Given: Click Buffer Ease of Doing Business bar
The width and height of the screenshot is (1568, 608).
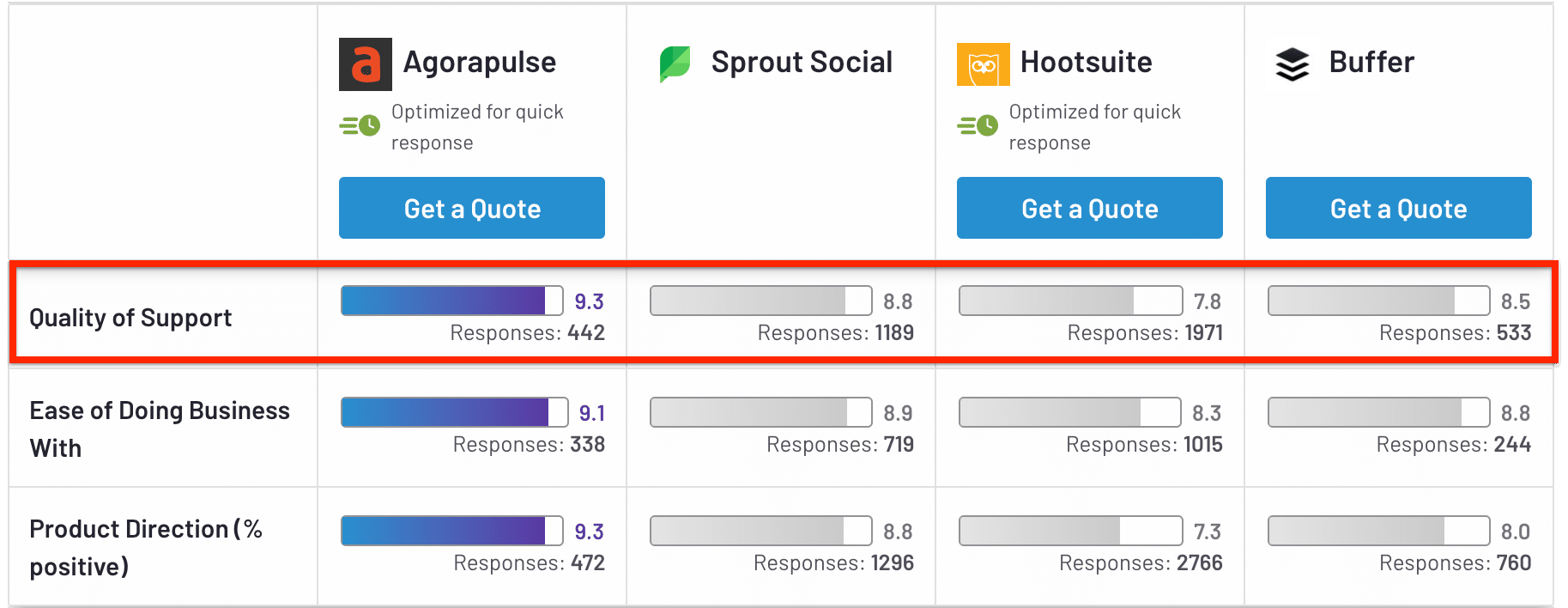Looking at the screenshot, I should click(x=1377, y=412).
